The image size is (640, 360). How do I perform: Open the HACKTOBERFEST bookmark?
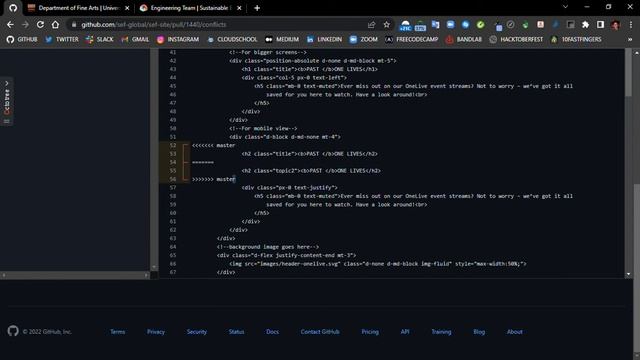pyautogui.click(x=516, y=39)
